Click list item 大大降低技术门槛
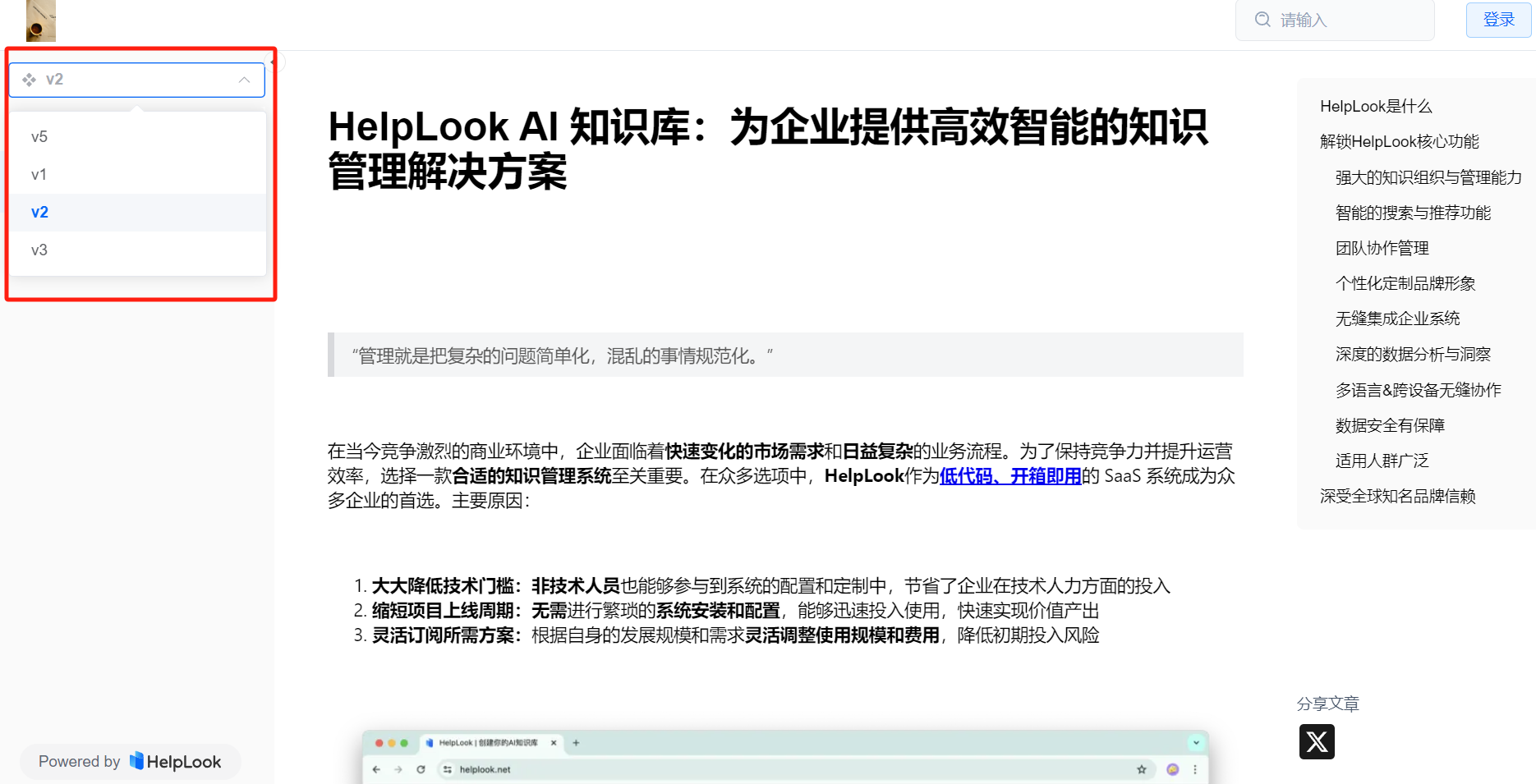 coord(771,586)
